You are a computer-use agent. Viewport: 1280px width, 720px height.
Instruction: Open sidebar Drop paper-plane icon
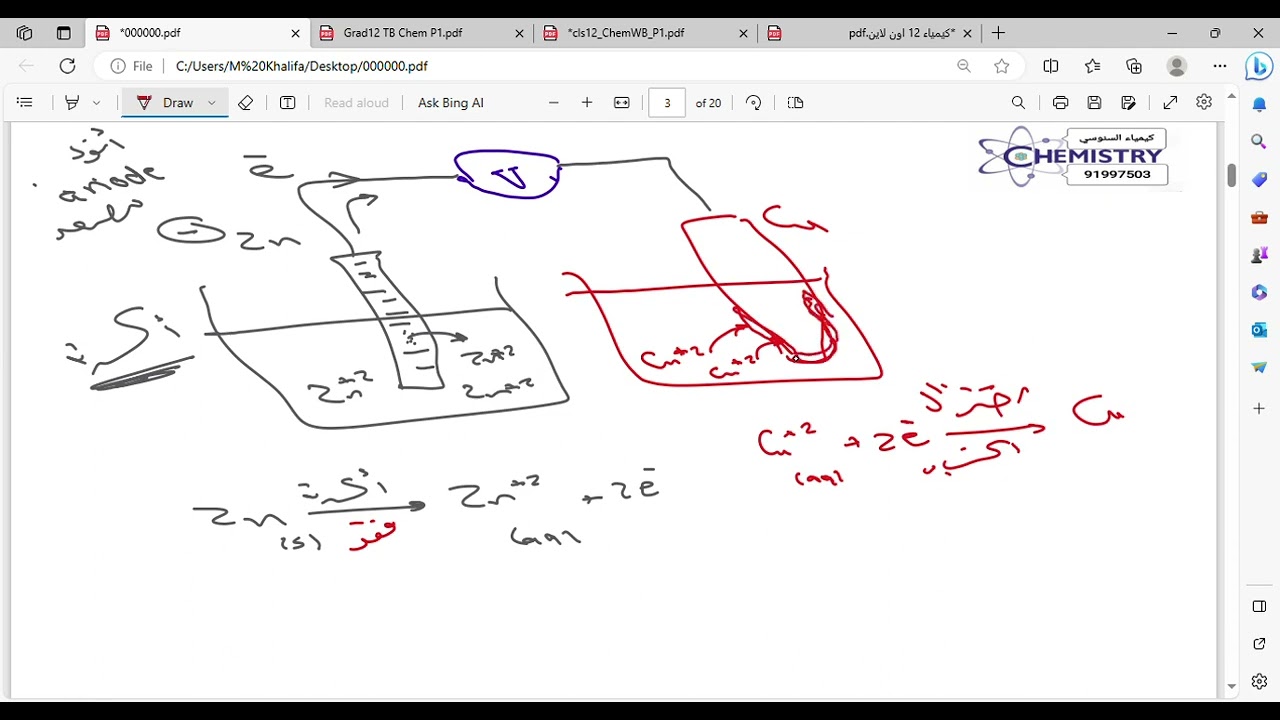pos(1259,367)
